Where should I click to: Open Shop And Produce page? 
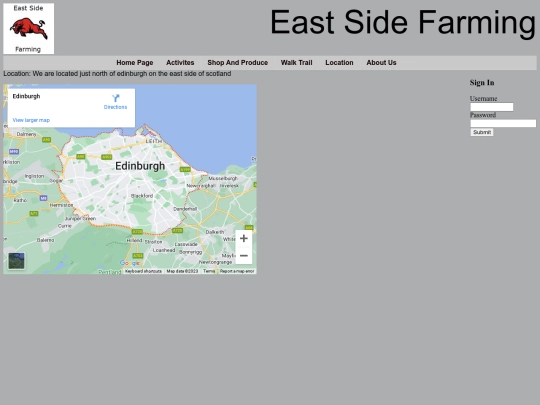tap(238, 63)
